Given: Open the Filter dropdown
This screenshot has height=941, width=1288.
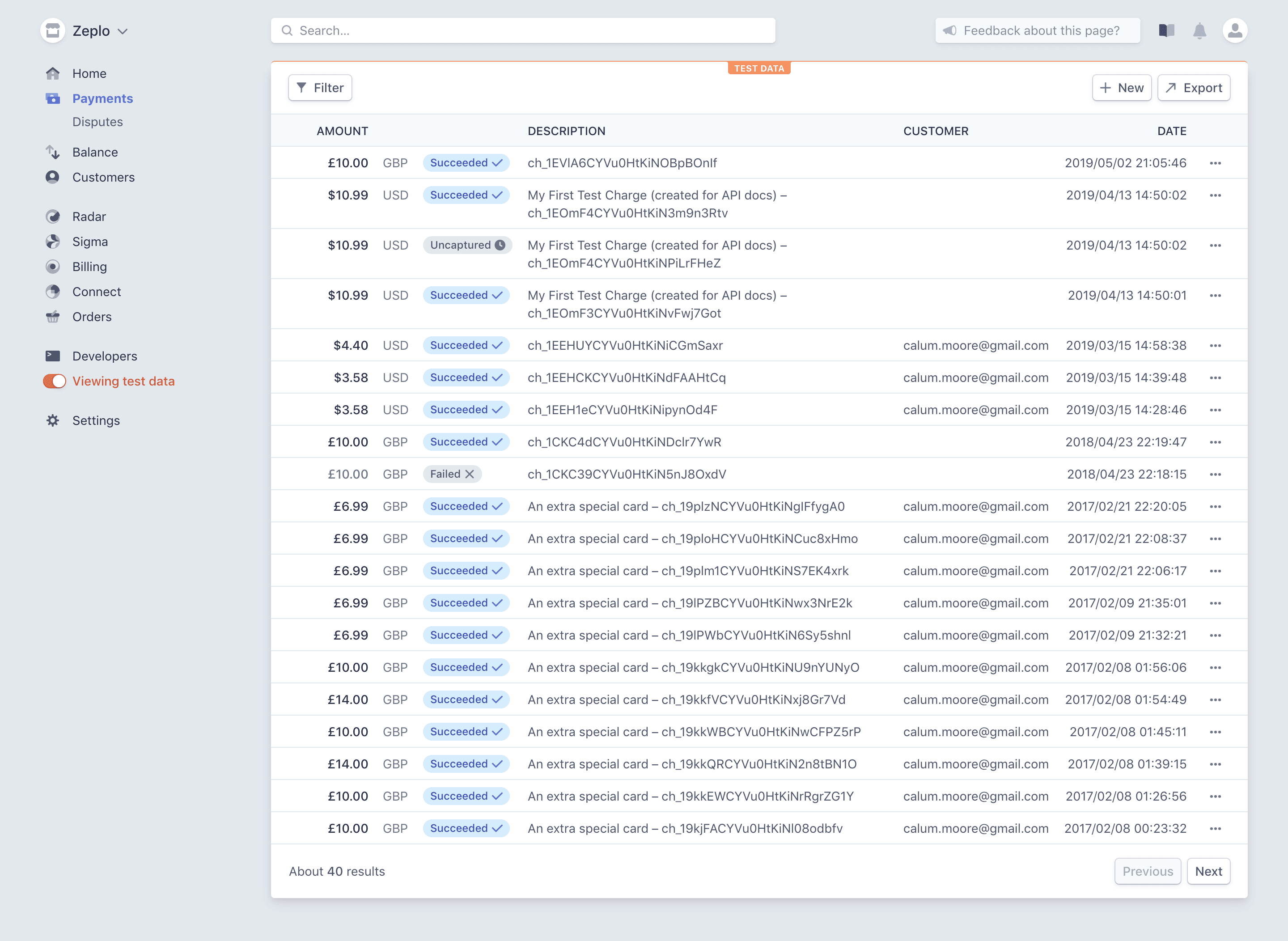Looking at the screenshot, I should 320,88.
